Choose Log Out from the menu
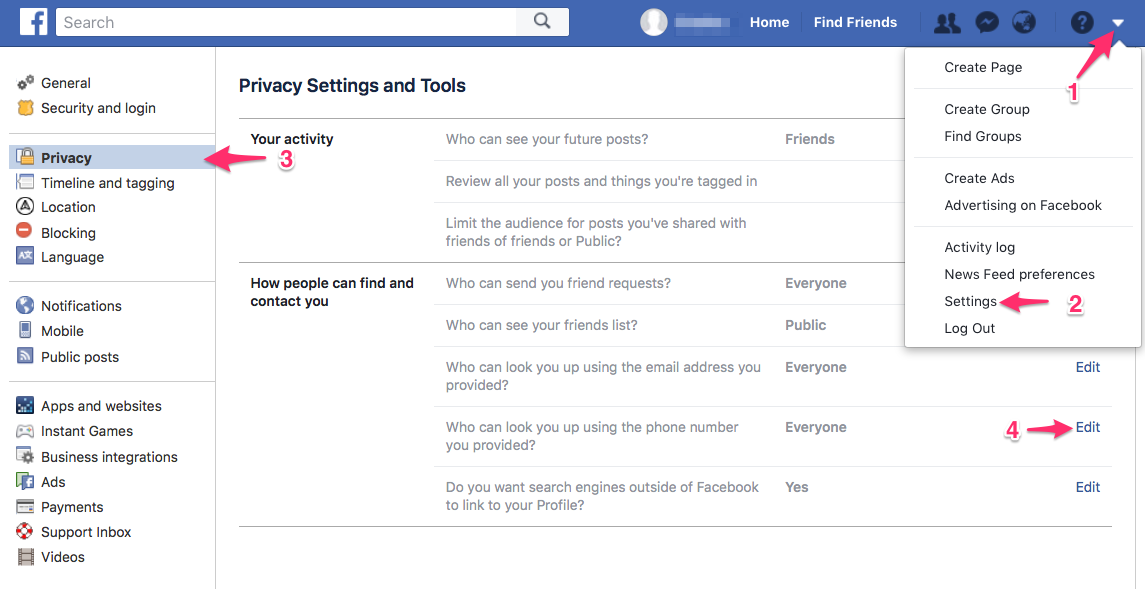The image size is (1145, 589). pyautogui.click(x=969, y=328)
